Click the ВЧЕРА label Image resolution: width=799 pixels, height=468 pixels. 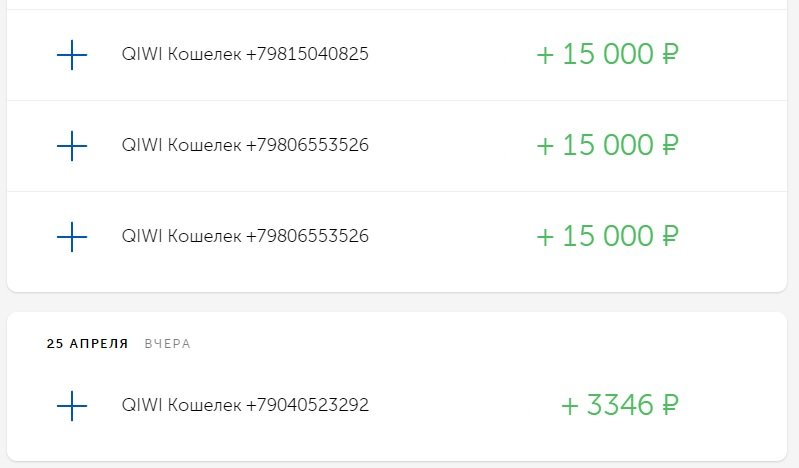pyautogui.click(x=166, y=344)
